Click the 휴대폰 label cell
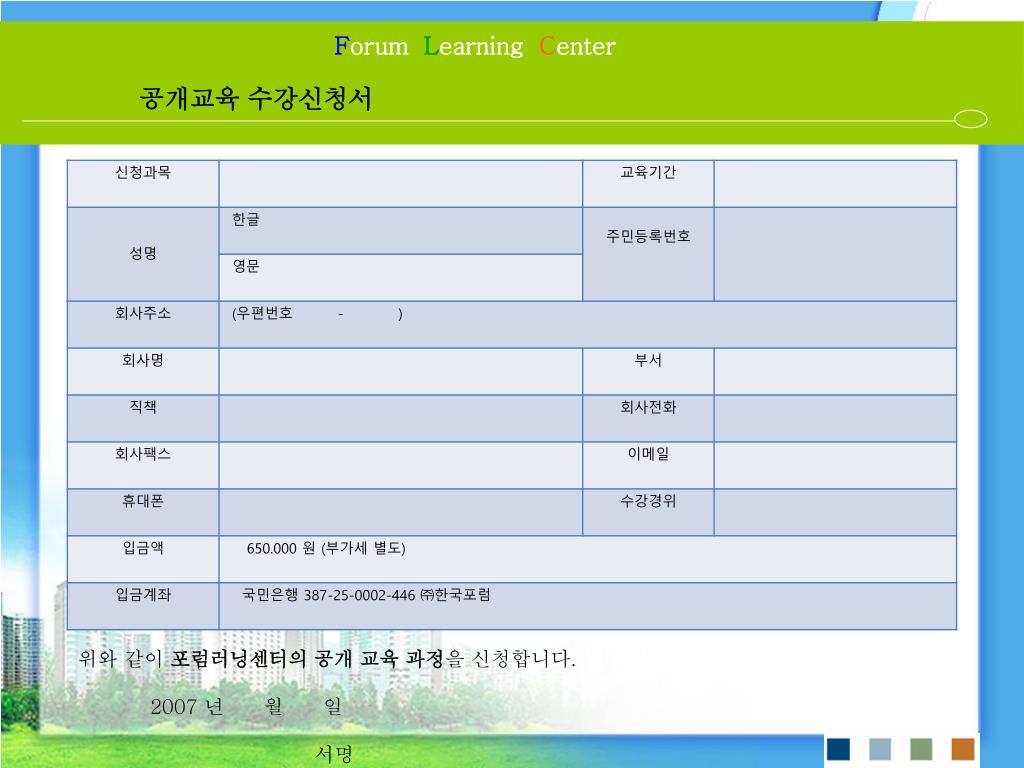Image resolution: width=1024 pixels, height=768 pixels. (x=143, y=513)
